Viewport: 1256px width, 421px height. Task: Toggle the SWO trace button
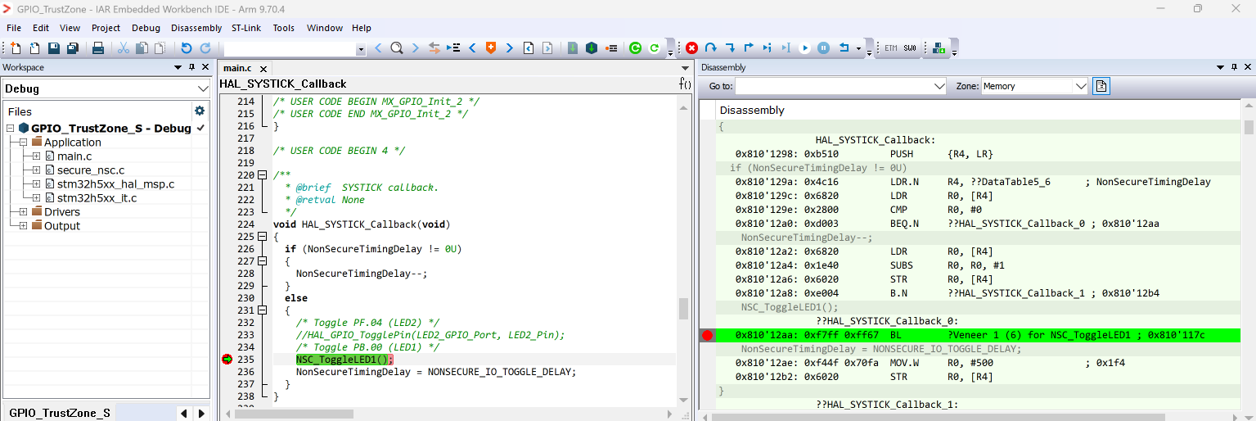click(x=910, y=48)
